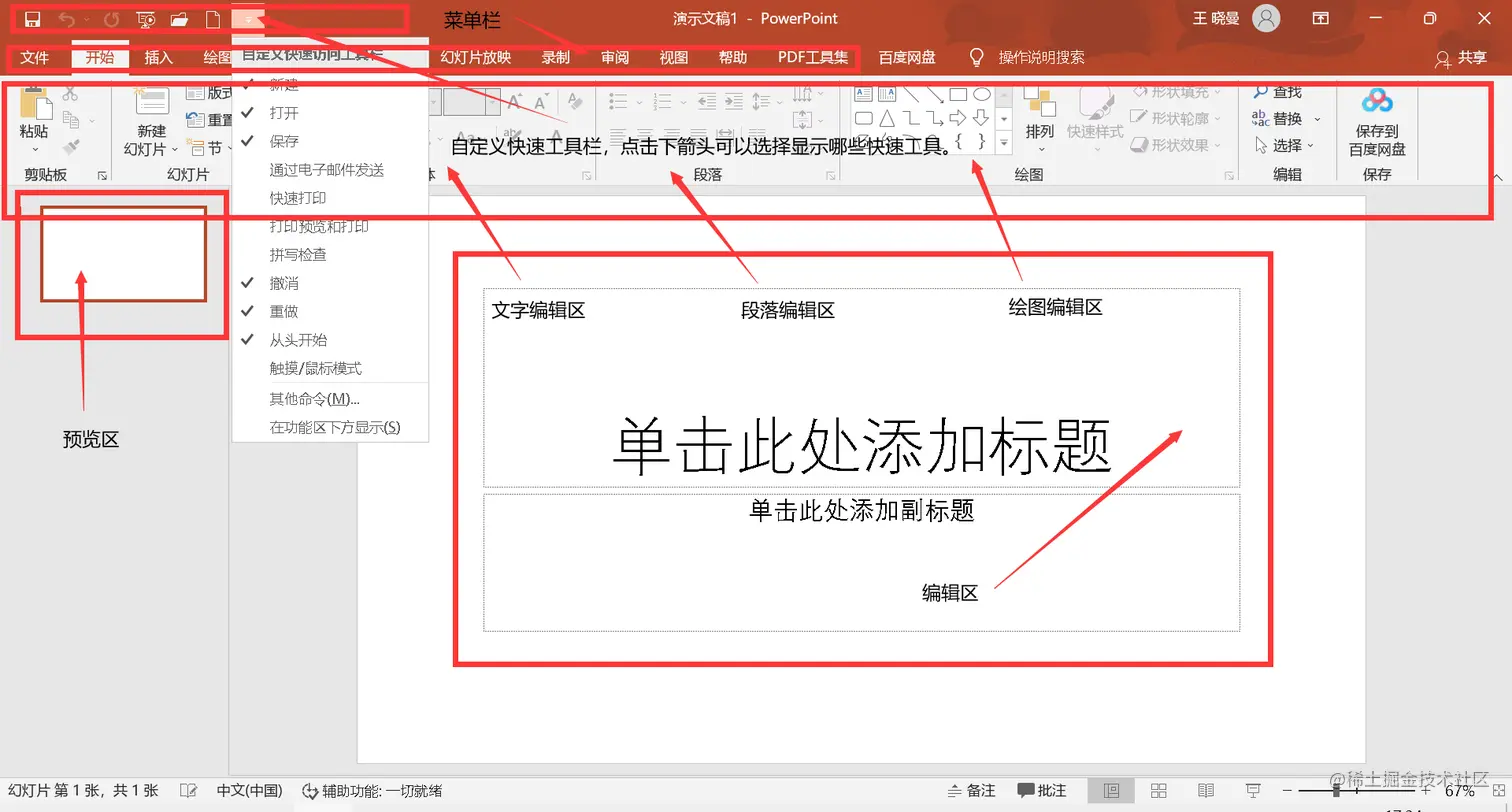Select the right arrow shape in gallery
This screenshot has width=1512, height=812.
click(957, 119)
